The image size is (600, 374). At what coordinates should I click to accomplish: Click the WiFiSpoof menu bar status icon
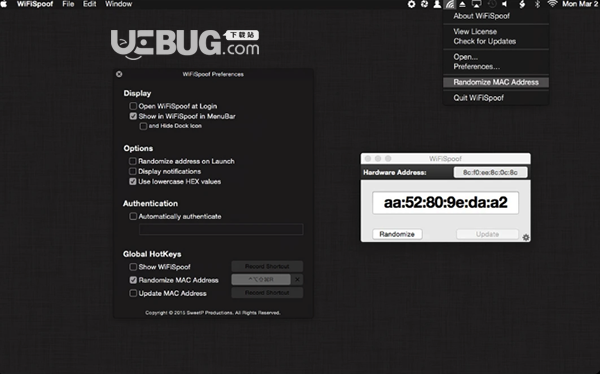click(449, 4)
